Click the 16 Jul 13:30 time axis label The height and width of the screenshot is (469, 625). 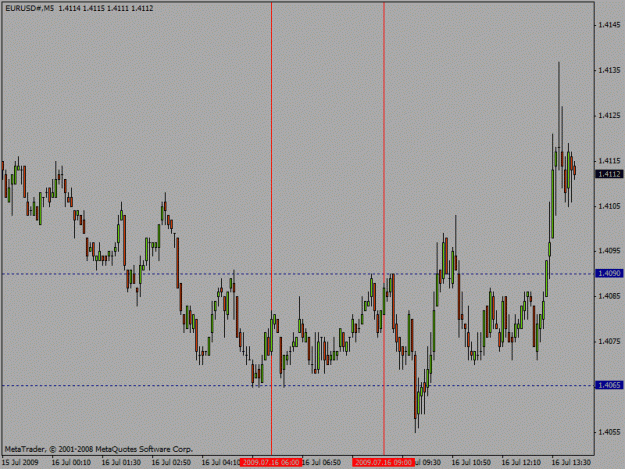tap(571, 462)
